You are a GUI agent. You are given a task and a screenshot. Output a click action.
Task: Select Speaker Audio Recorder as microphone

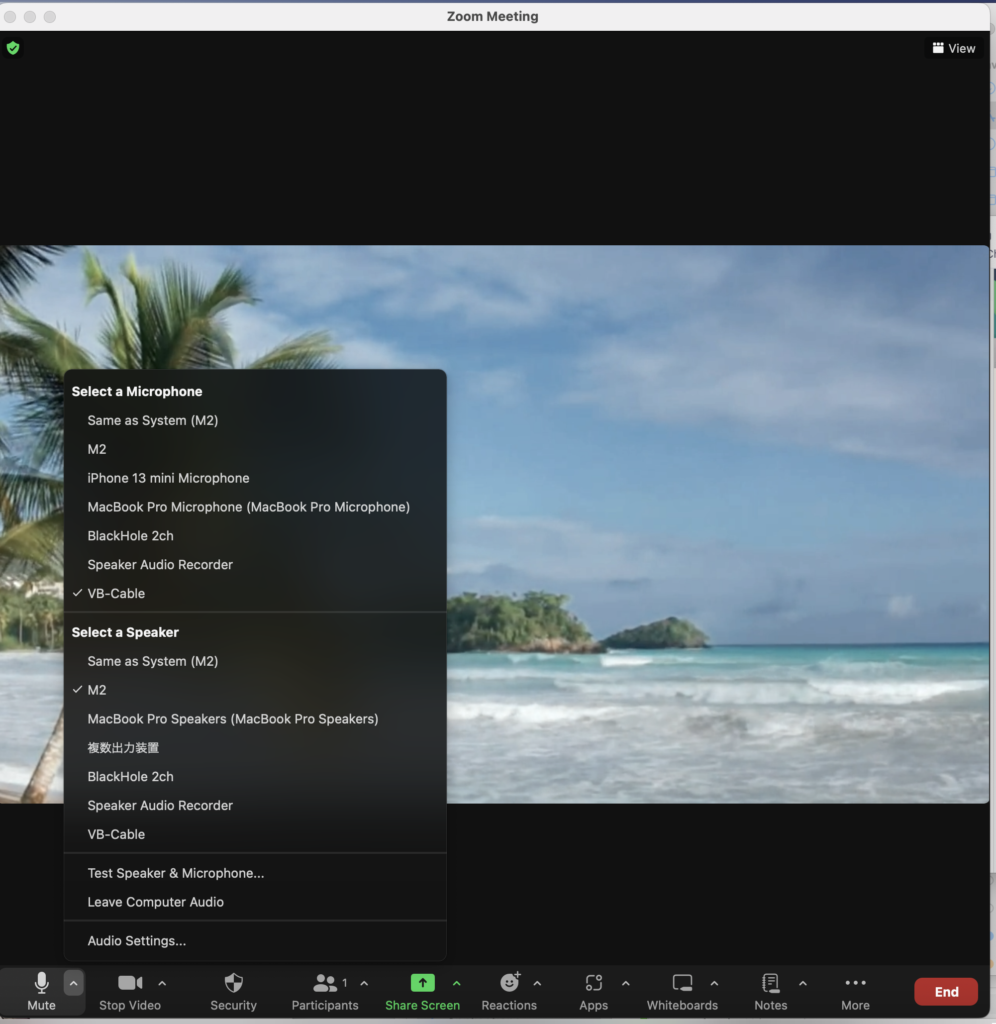(x=255, y=564)
